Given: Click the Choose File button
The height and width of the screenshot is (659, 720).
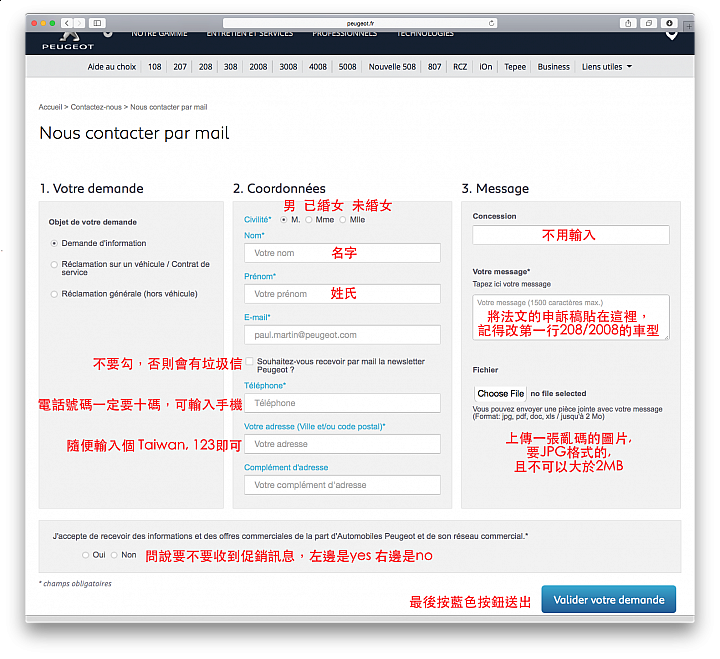Looking at the screenshot, I should (501, 394).
